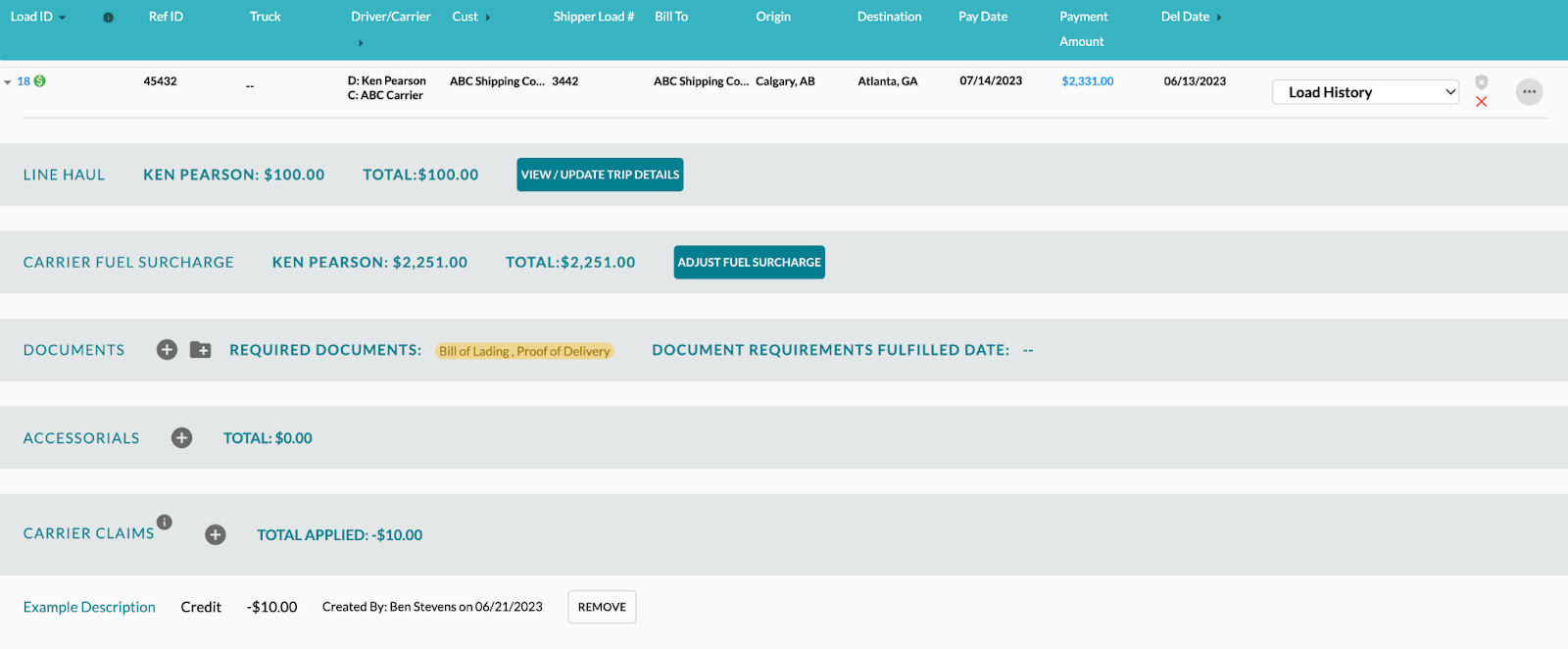Click shipper load number 3442

(565, 81)
